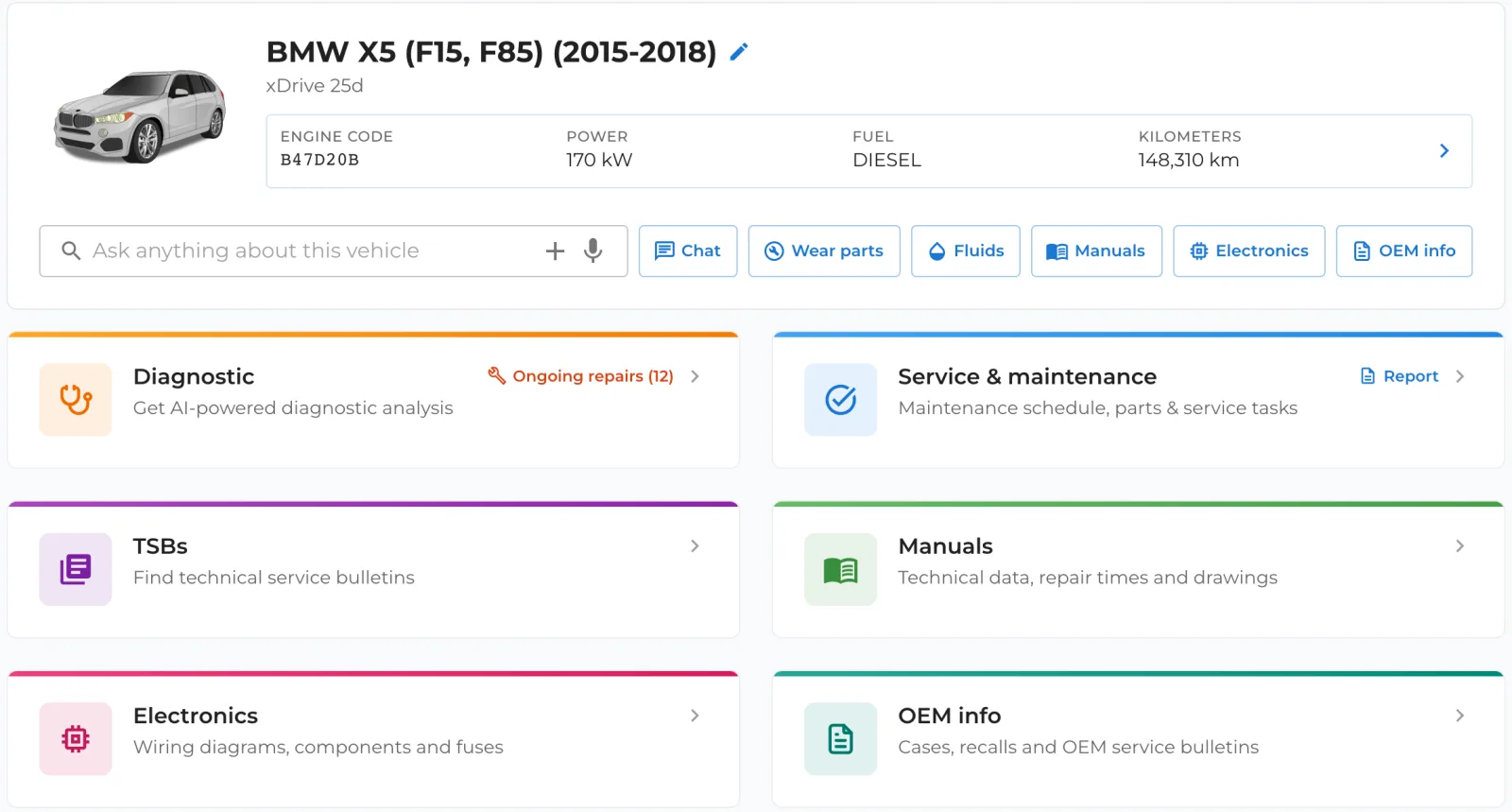Viewport: 1512px width, 812px height.
Task: Open the Manuals shortcut button in toolbar
Action: tap(1096, 251)
